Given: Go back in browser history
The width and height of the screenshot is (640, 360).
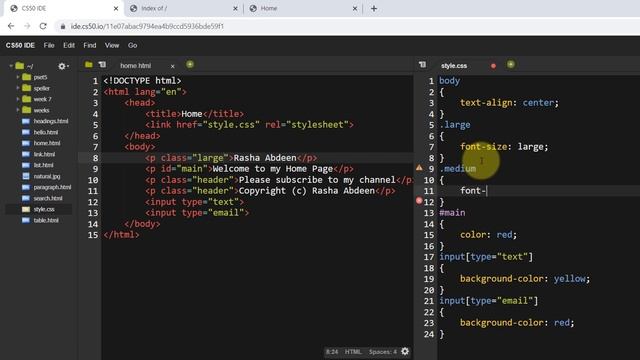Looking at the screenshot, I should pos(11,26).
